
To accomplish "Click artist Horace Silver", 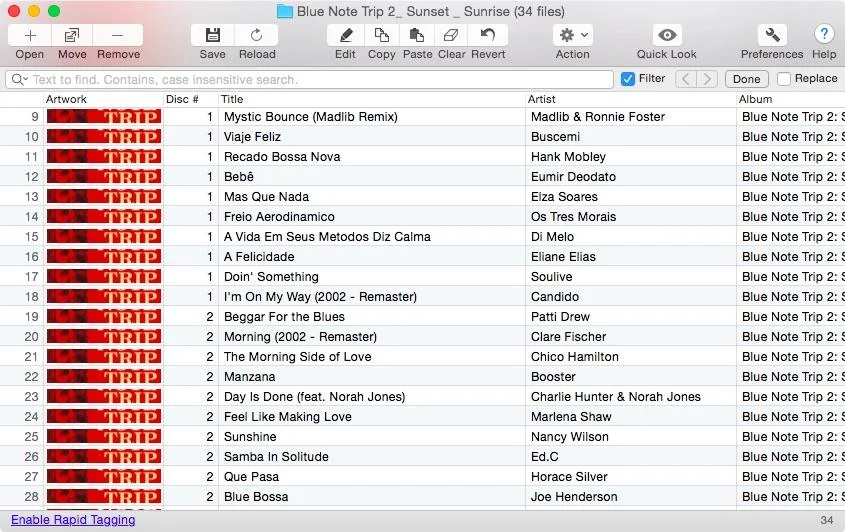I will point(569,476).
